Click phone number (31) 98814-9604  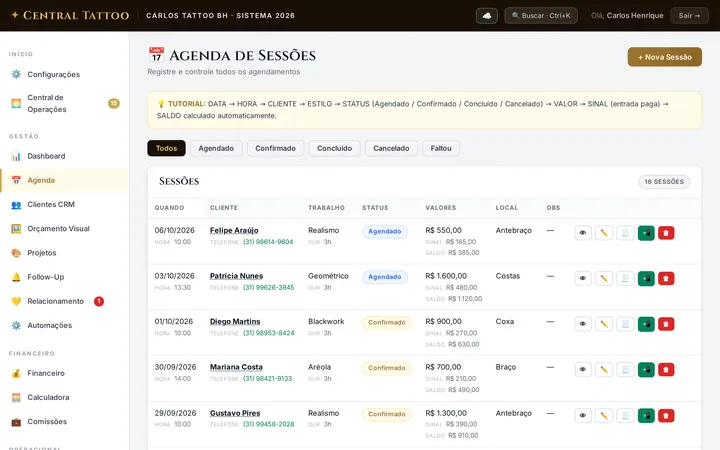[268, 242]
